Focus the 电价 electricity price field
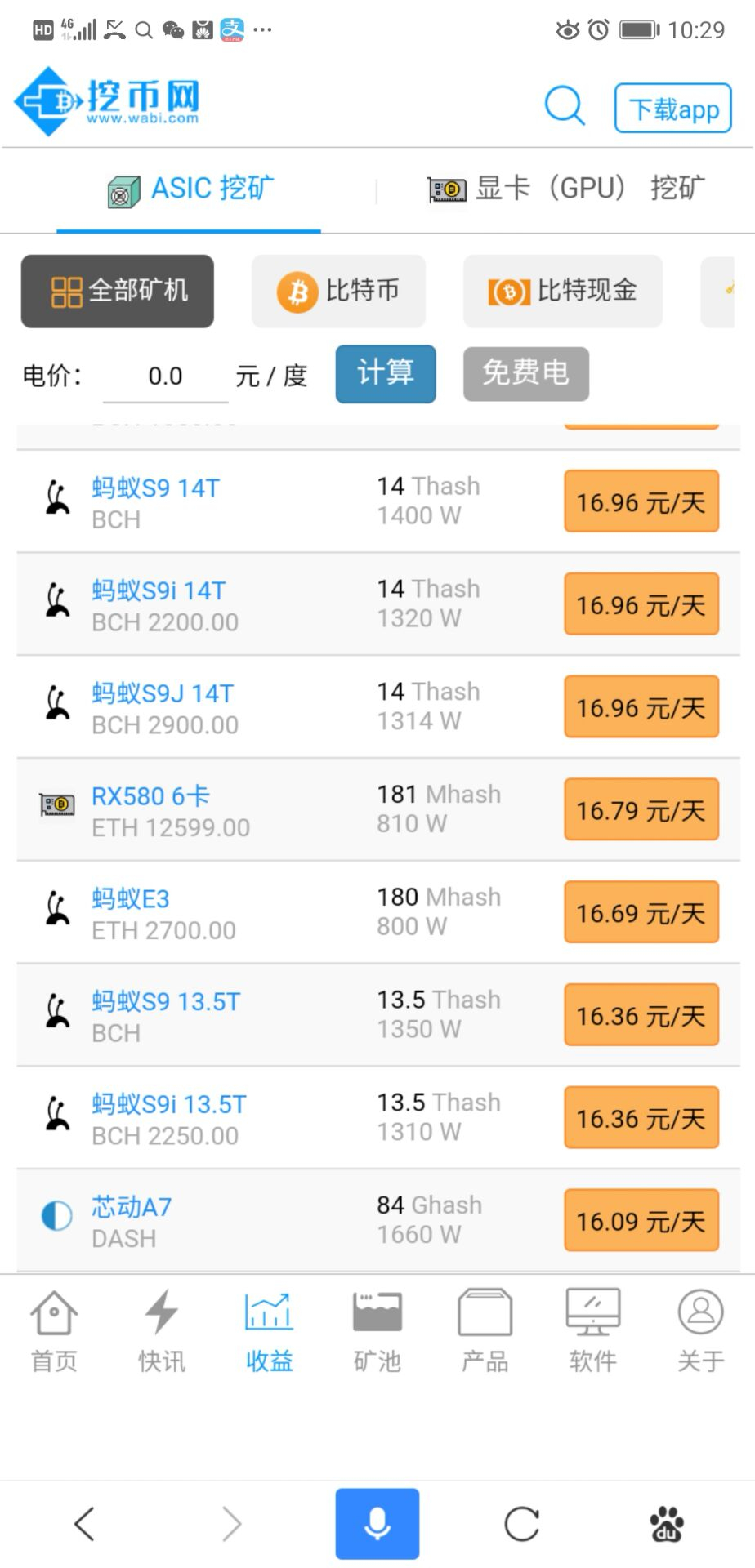 165,376
